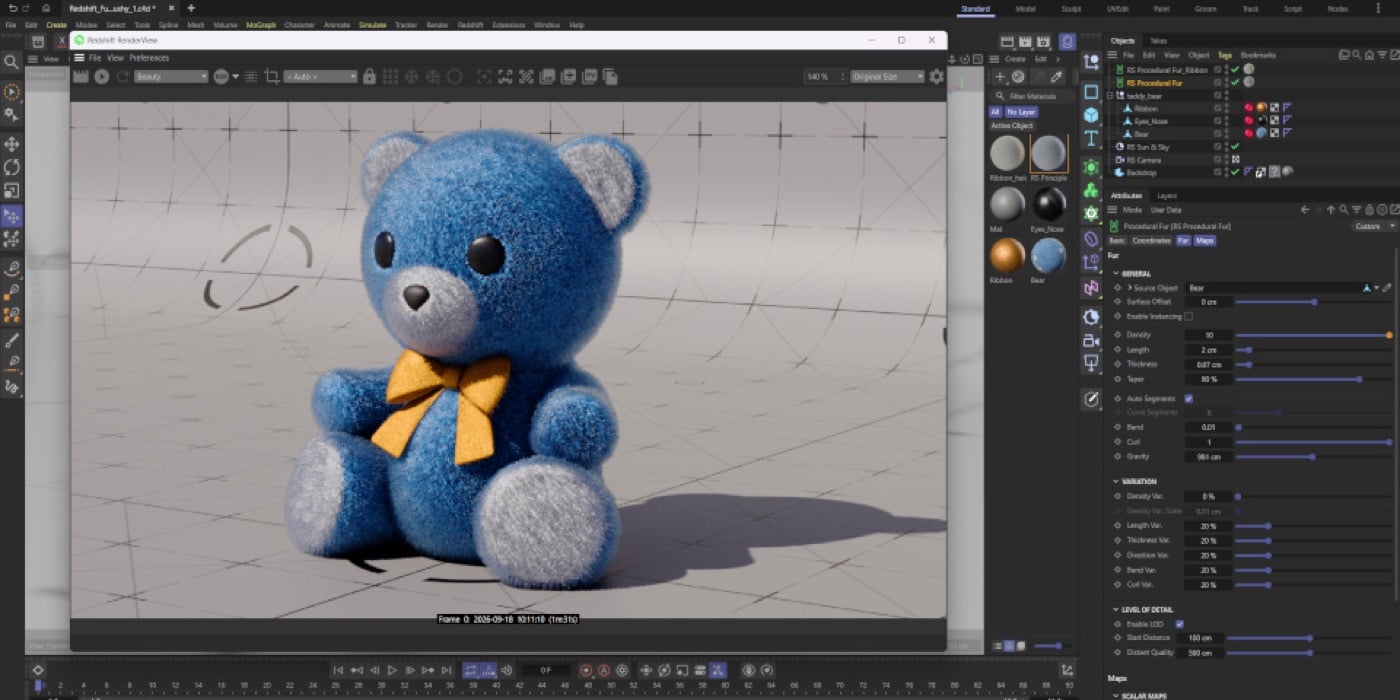The image size is (1400, 700).
Task: Click the camera object icon in tool column
Action: point(1091,340)
